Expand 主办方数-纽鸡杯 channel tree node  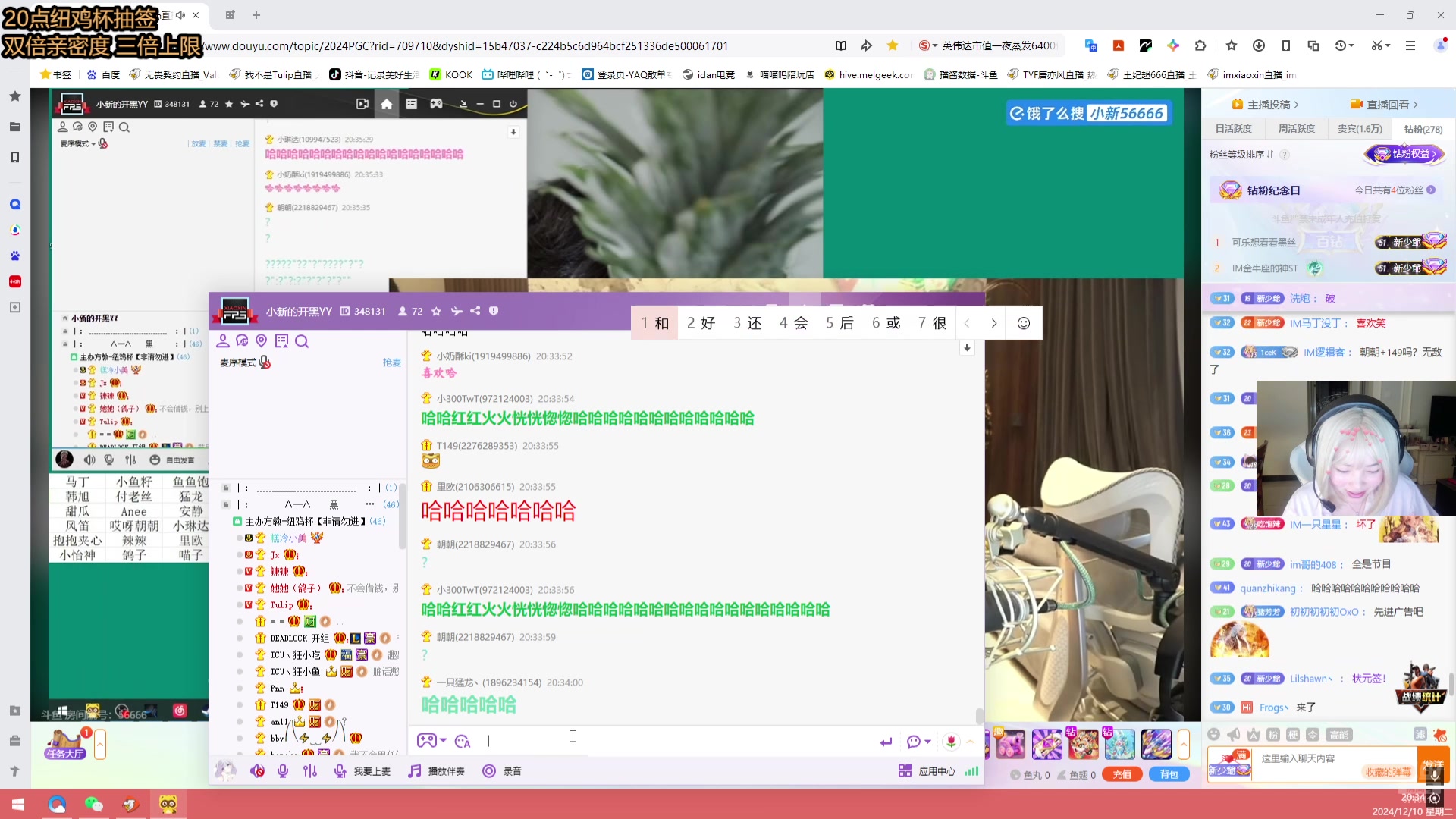tap(237, 522)
